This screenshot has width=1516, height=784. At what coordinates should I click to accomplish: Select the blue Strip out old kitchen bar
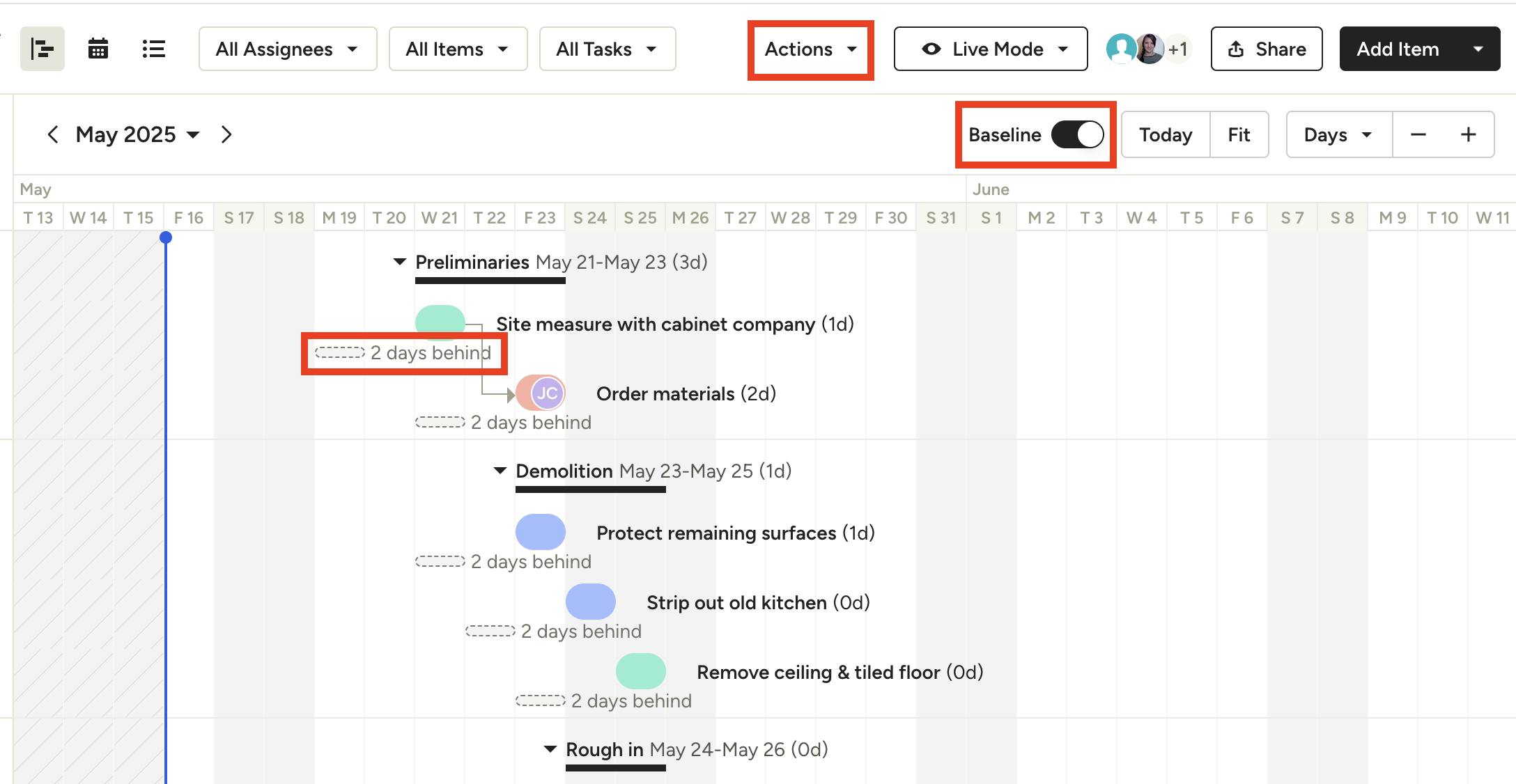590,602
